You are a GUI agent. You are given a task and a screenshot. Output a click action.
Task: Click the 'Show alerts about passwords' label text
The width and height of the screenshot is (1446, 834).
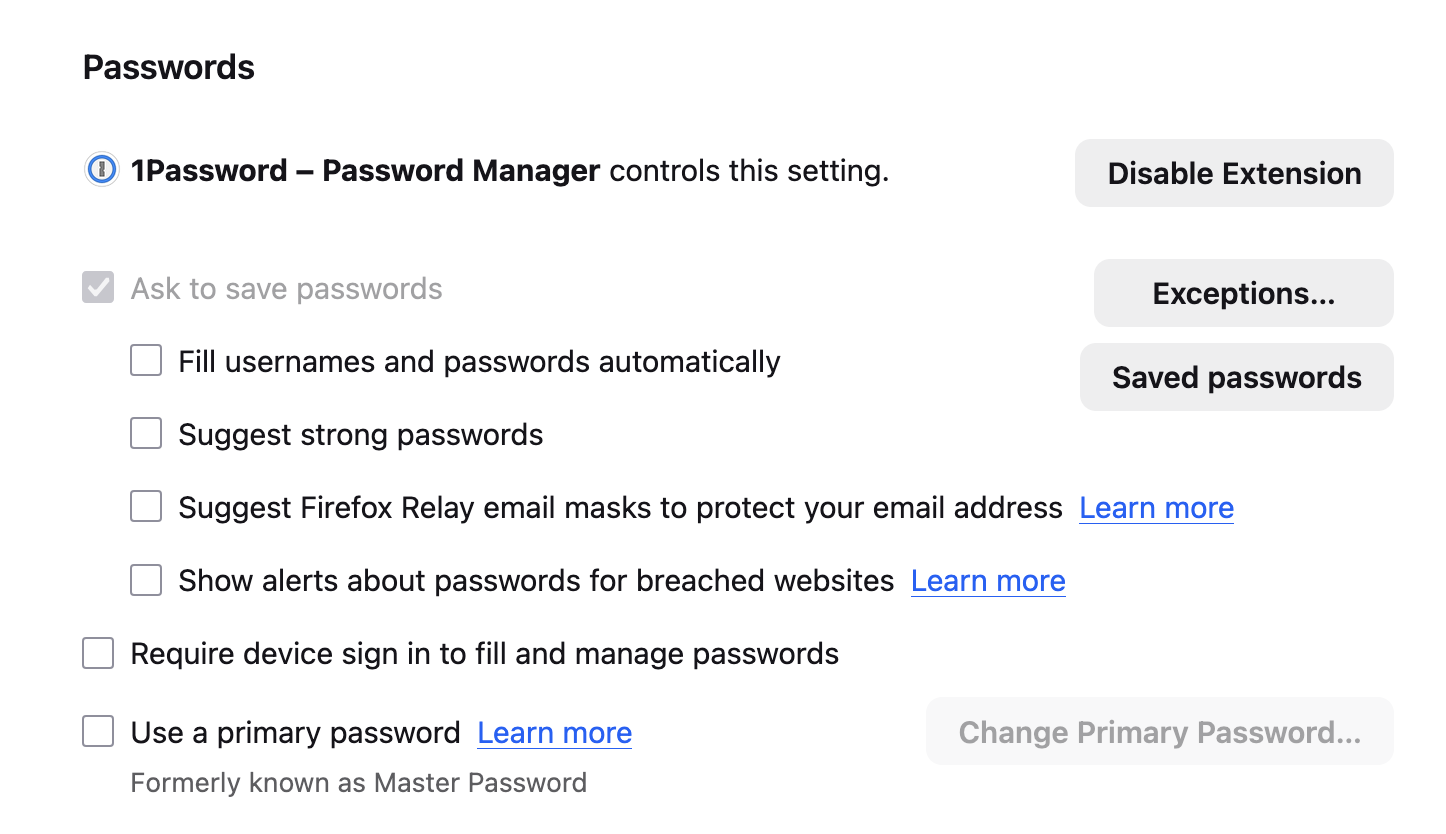536,581
